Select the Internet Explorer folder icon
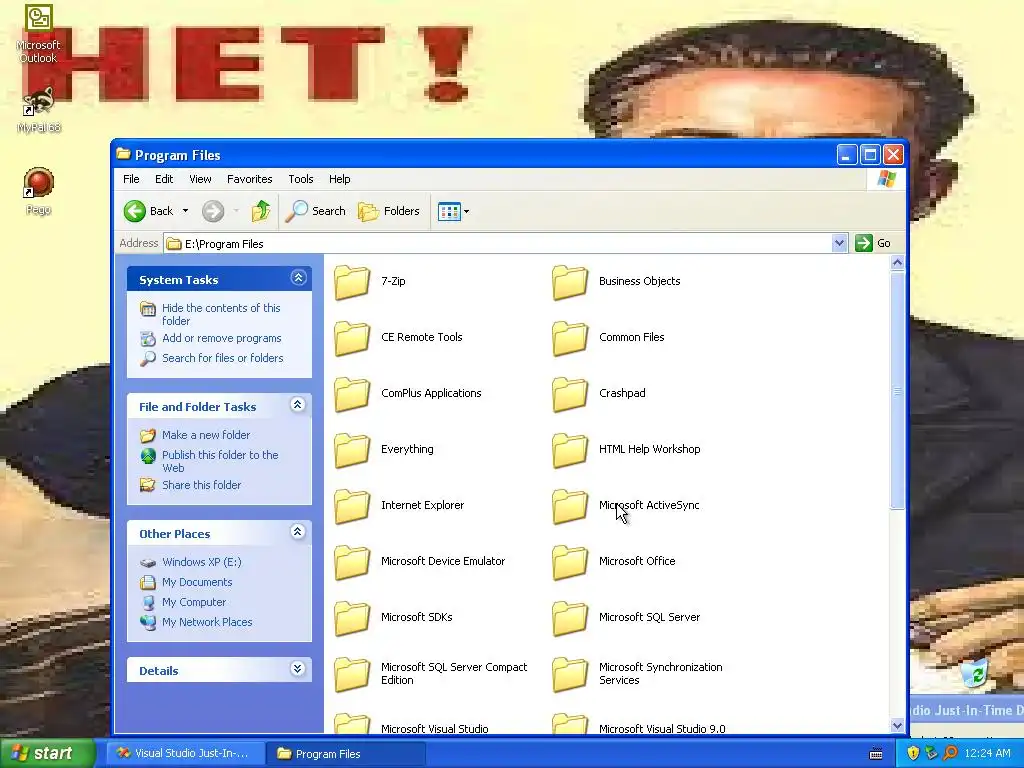 coord(352,507)
